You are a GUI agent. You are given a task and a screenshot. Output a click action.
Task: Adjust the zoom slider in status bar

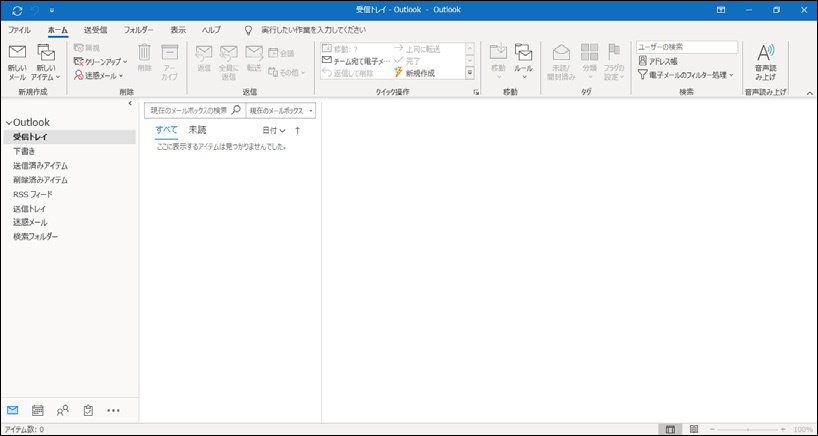tap(749, 429)
